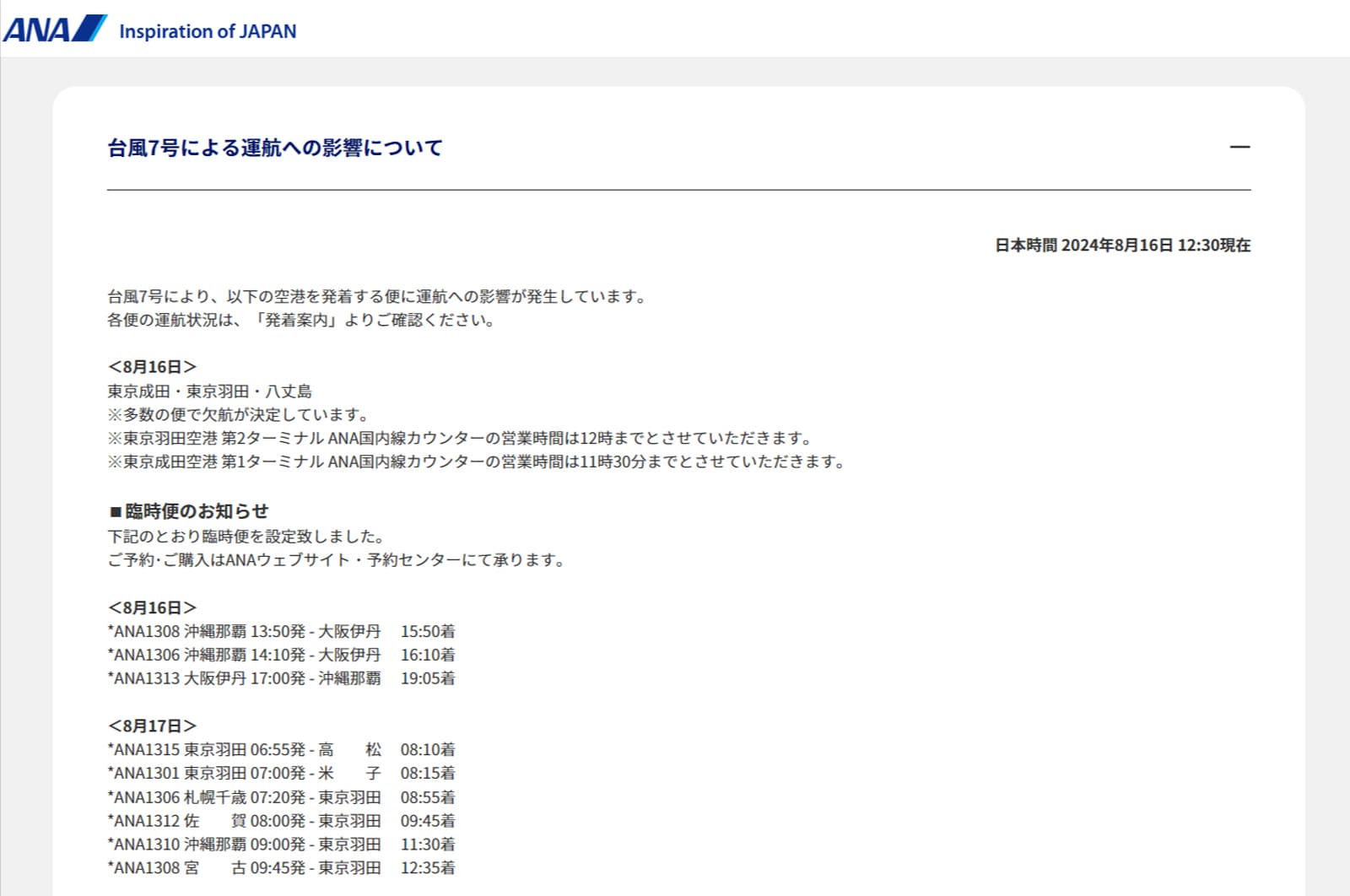Click flight row ANA1315 東京羽田 06:55発
The height and width of the screenshot is (896, 1350).
tap(281, 749)
